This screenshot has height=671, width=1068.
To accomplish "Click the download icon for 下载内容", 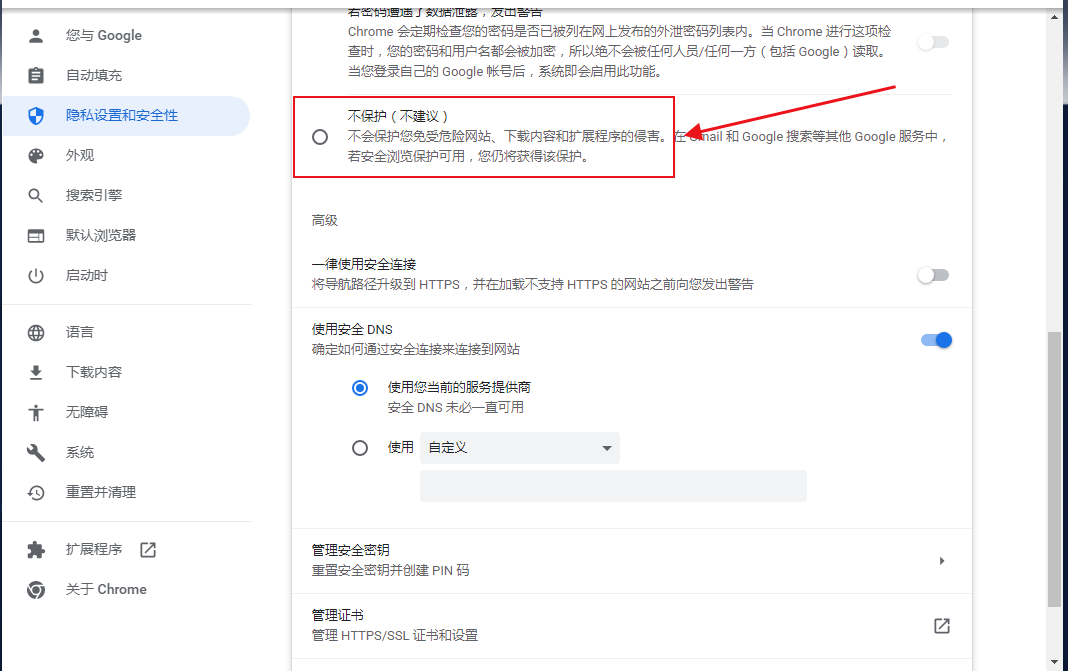I will 36,373.
